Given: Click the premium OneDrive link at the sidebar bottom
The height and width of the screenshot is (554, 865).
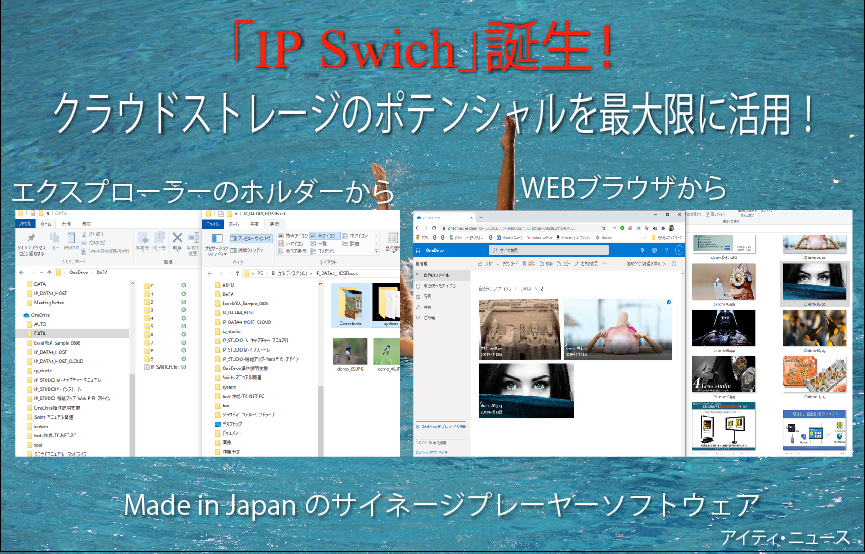Looking at the screenshot, I should coord(441,427).
